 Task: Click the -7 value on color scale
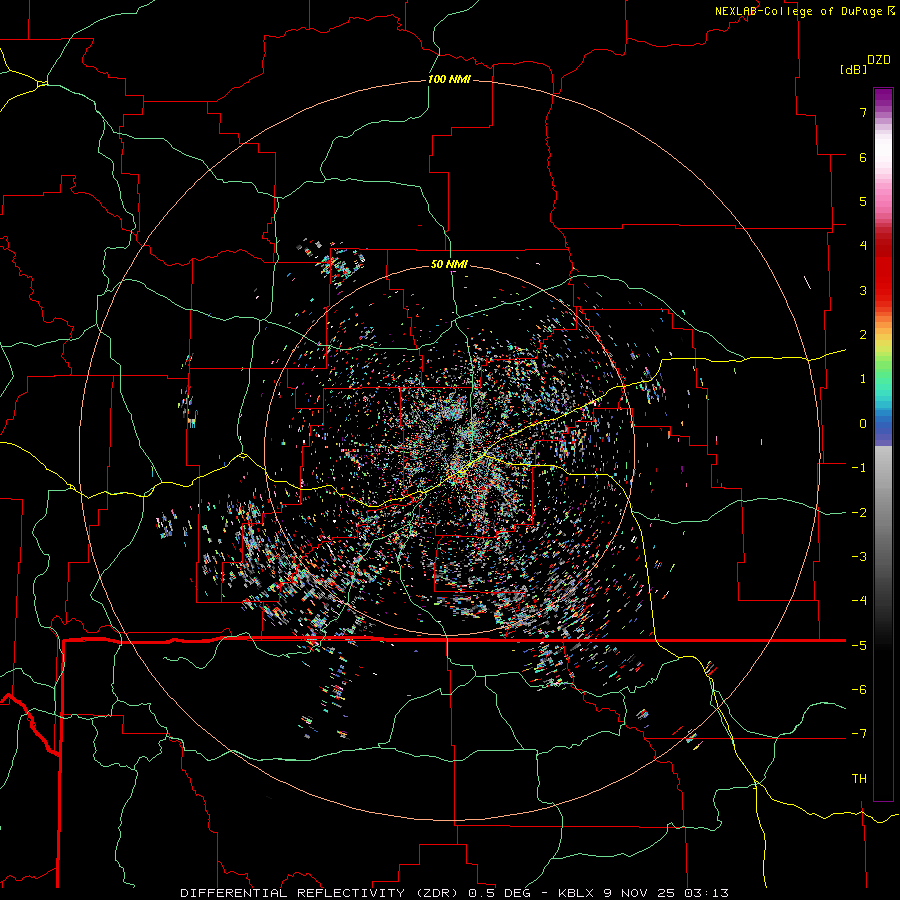click(859, 734)
